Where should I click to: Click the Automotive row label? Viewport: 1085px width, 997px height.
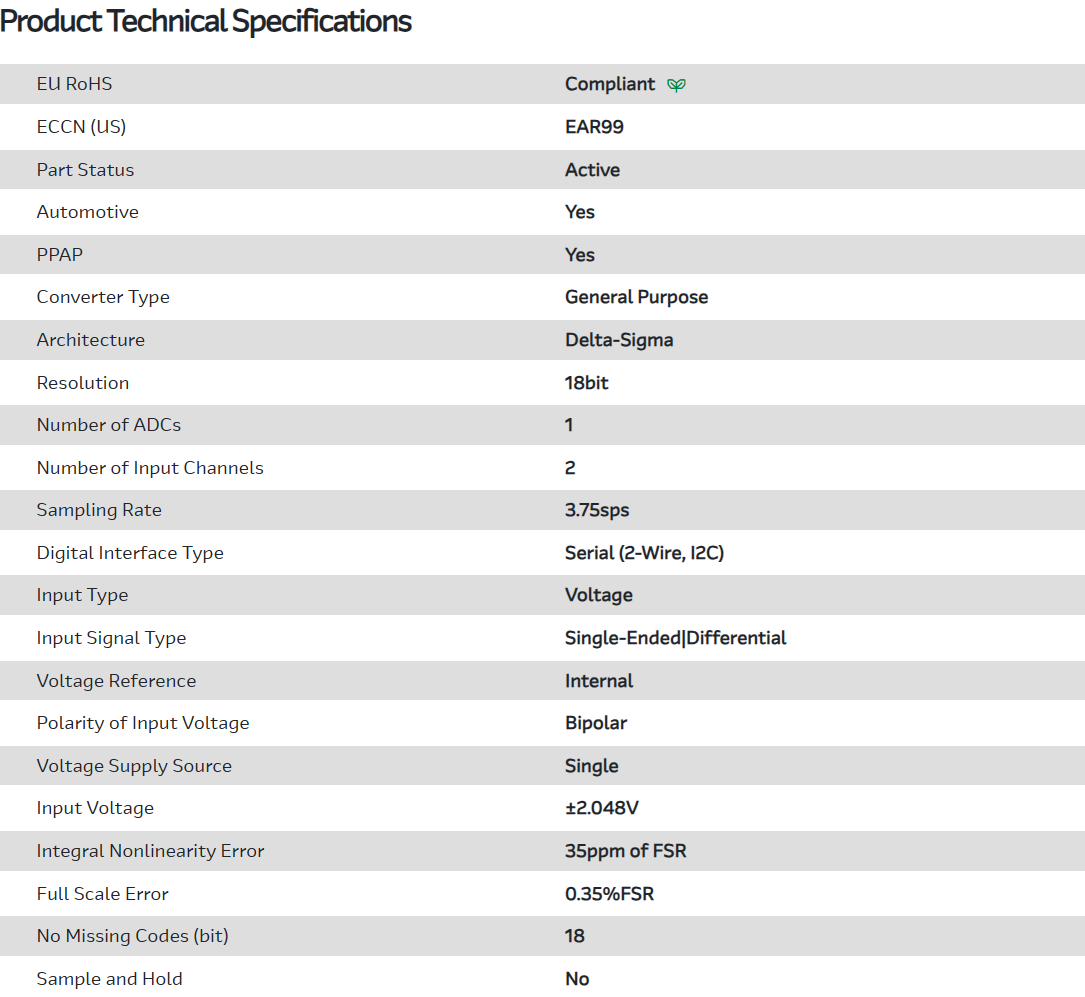tap(87, 212)
